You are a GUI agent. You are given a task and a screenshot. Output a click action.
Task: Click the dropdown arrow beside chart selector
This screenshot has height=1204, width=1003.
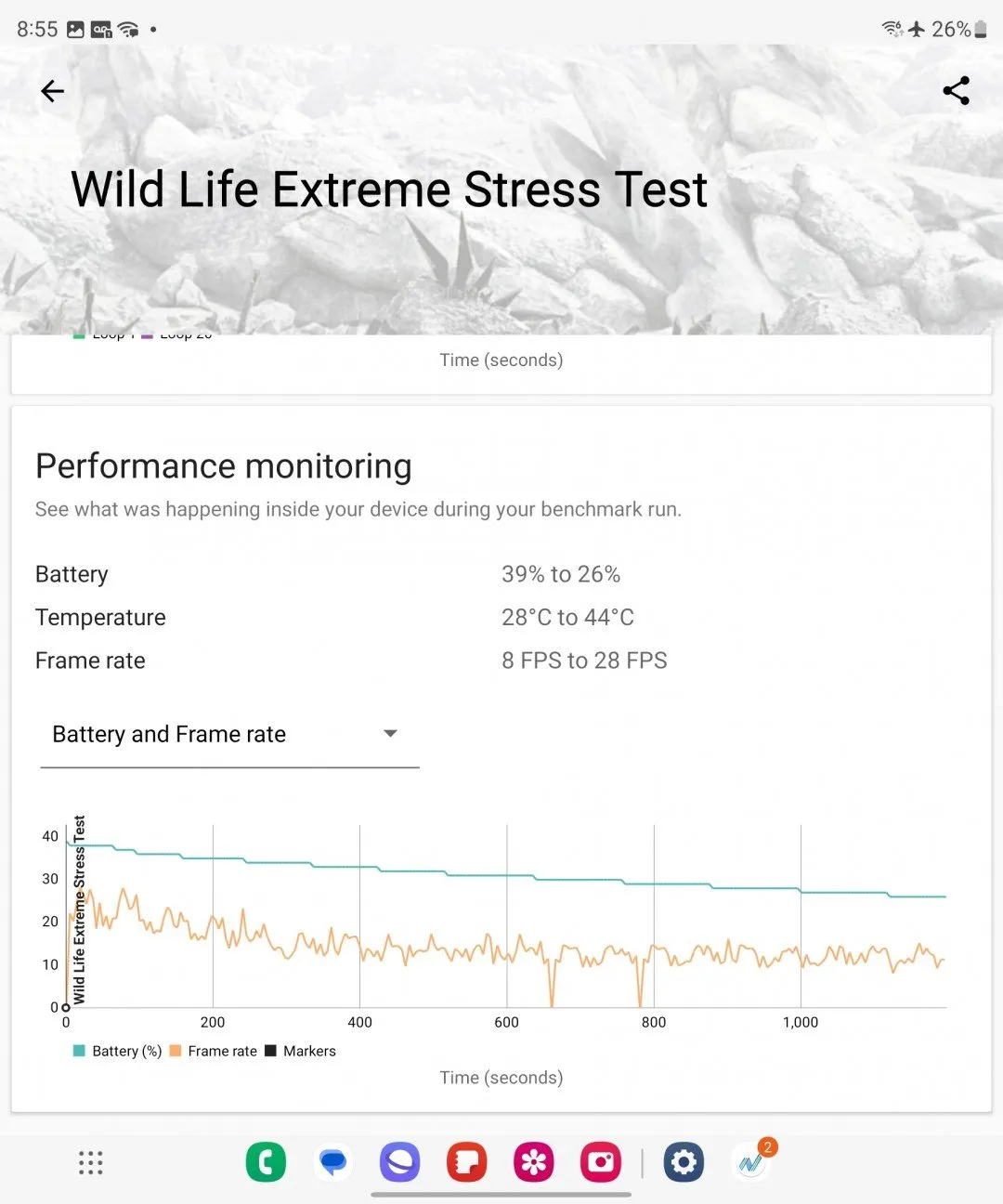391,734
